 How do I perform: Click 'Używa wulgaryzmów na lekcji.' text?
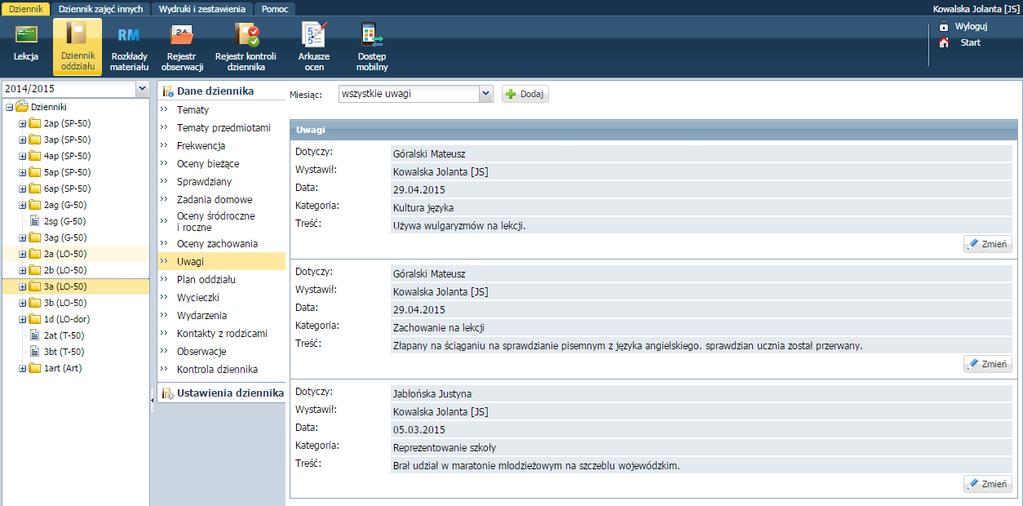coord(459,226)
